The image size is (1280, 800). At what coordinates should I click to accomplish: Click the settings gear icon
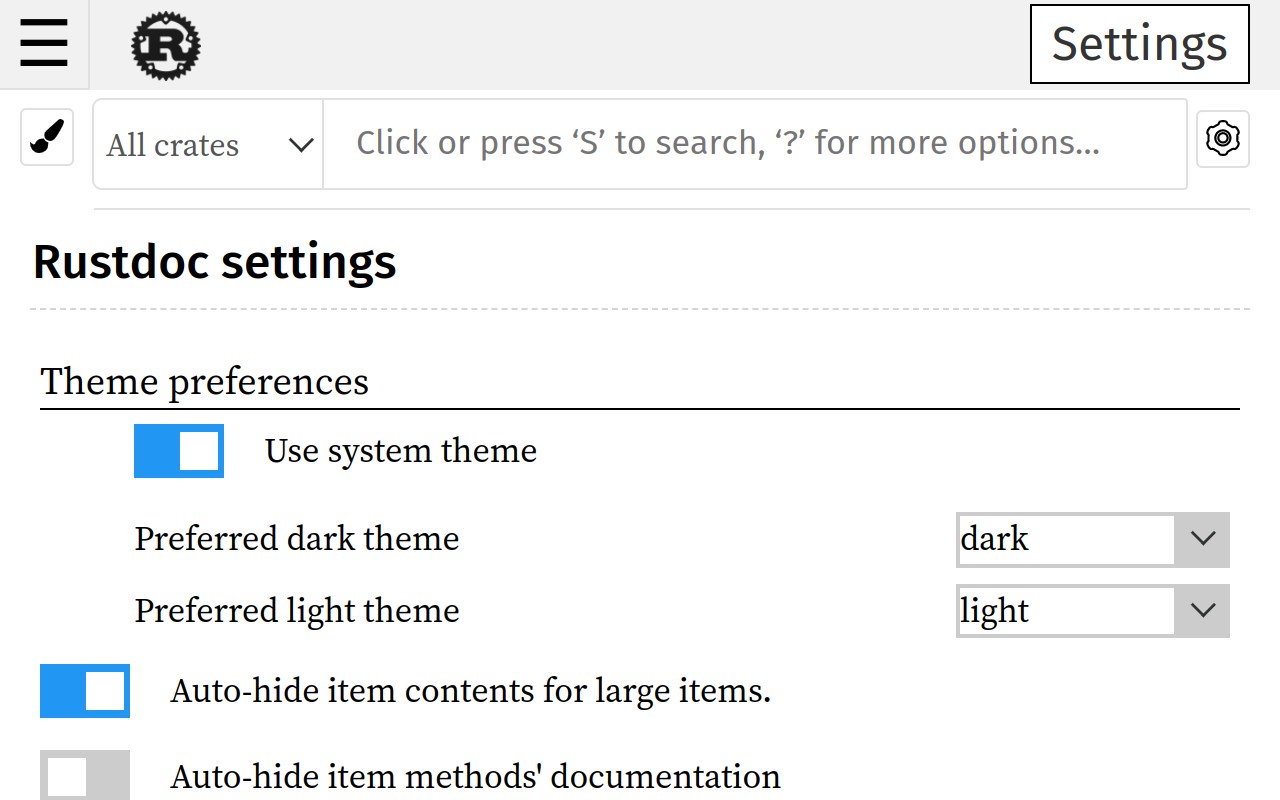pyautogui.click(x=1222, y=138)
